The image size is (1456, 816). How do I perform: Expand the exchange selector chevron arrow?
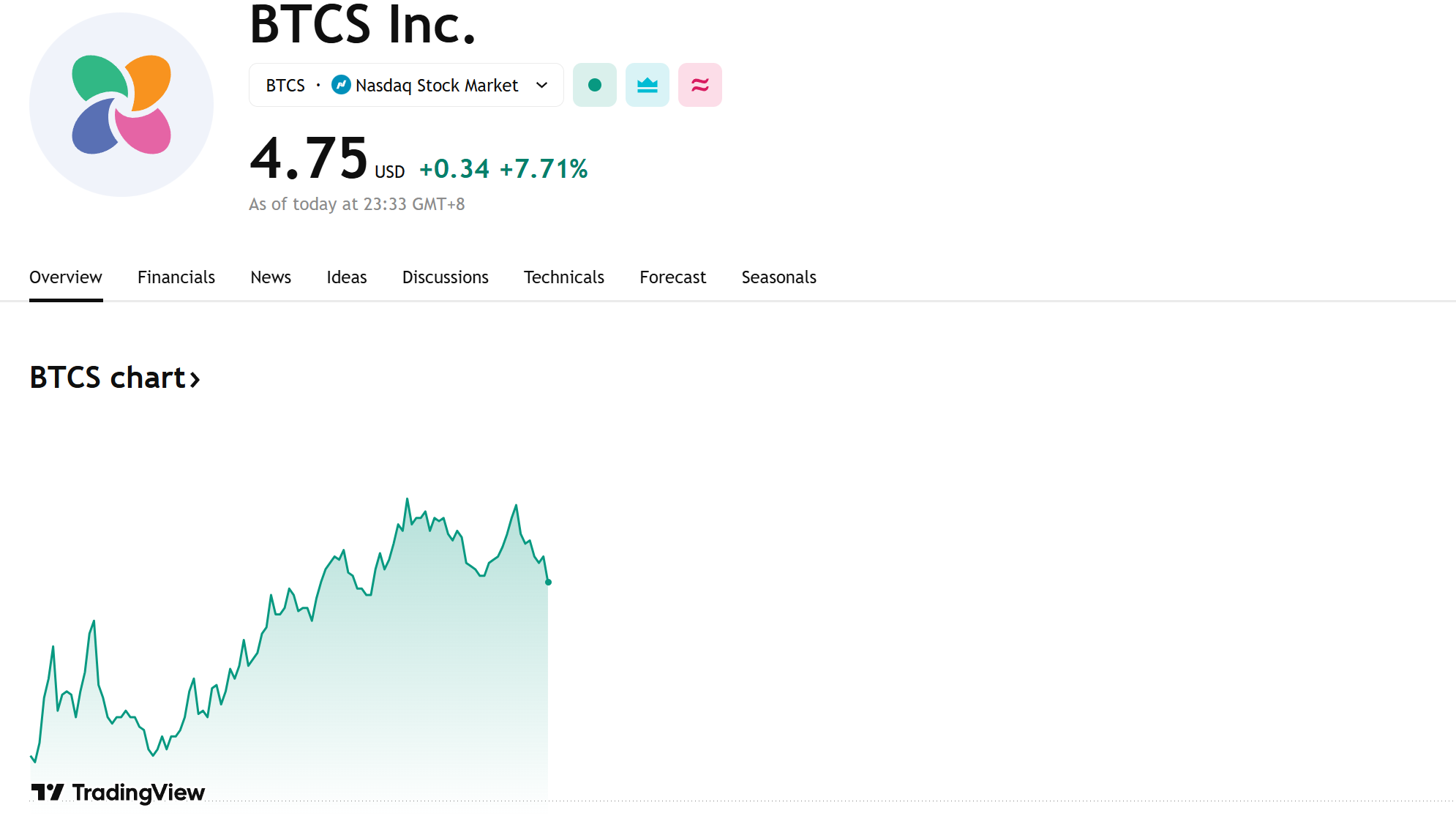[541, 85]
